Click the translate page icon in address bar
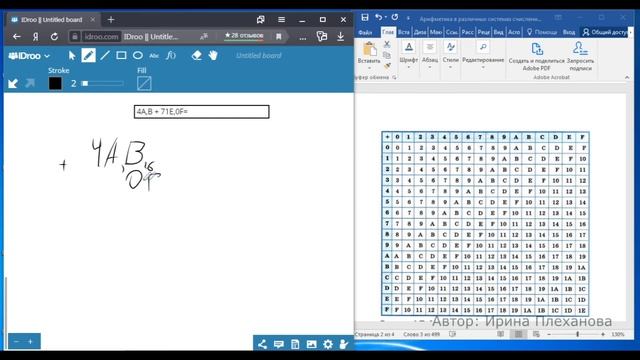Viewport: 640px width, 360px height. [204, 37]
